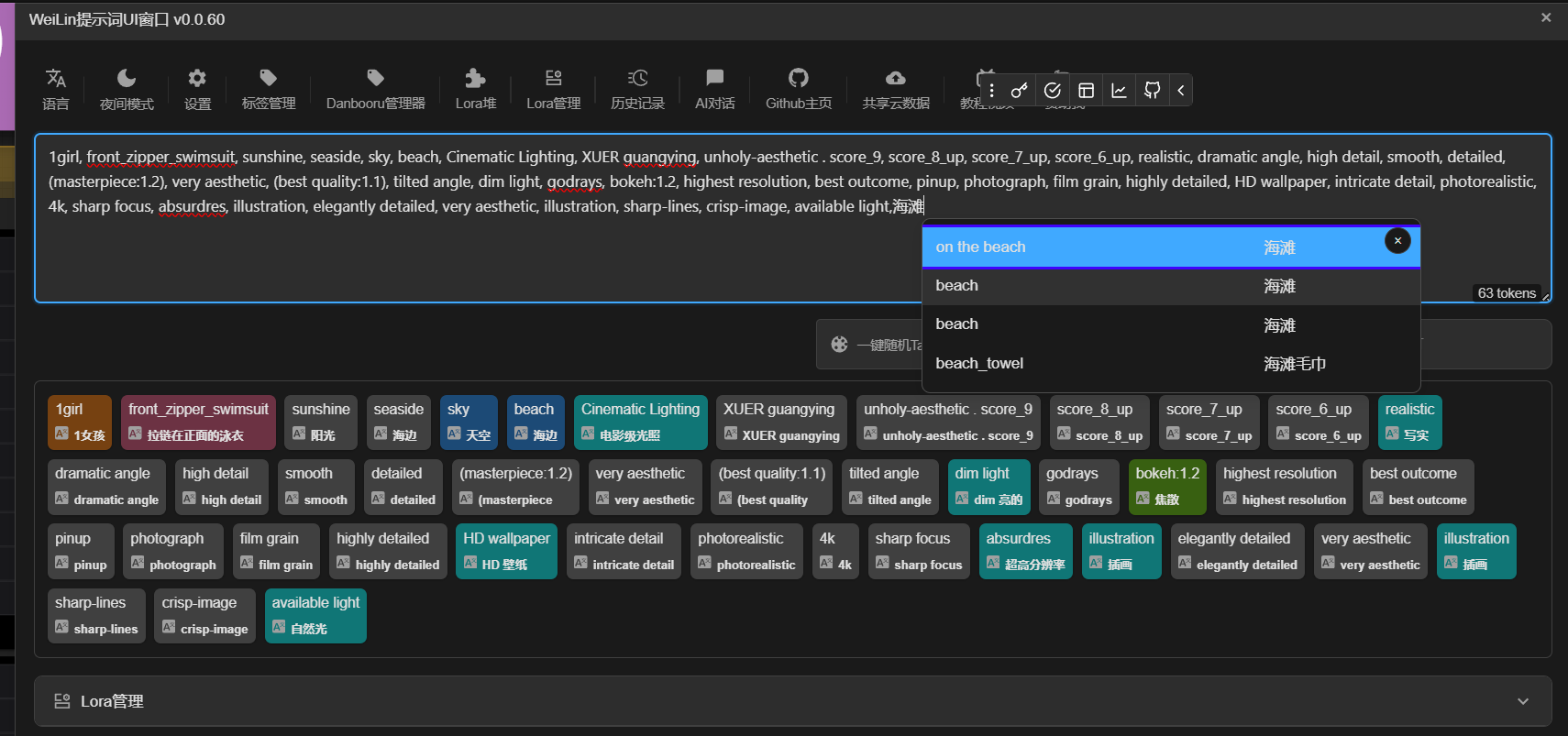Select the second 'beach' suggestion
The height and width of the screenshot is (736, 1568).
coord(1171,286)
